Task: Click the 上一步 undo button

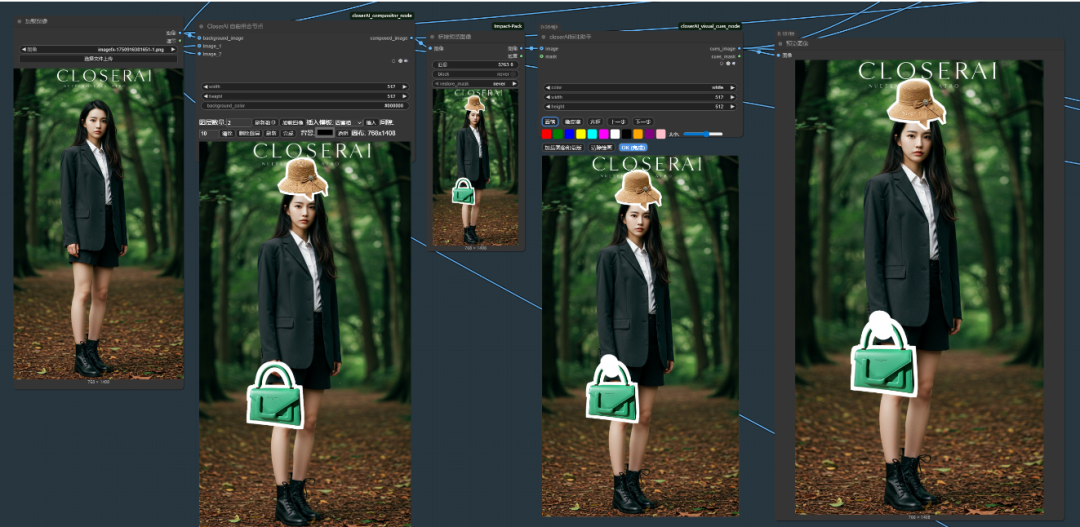Action: (618, 122)
